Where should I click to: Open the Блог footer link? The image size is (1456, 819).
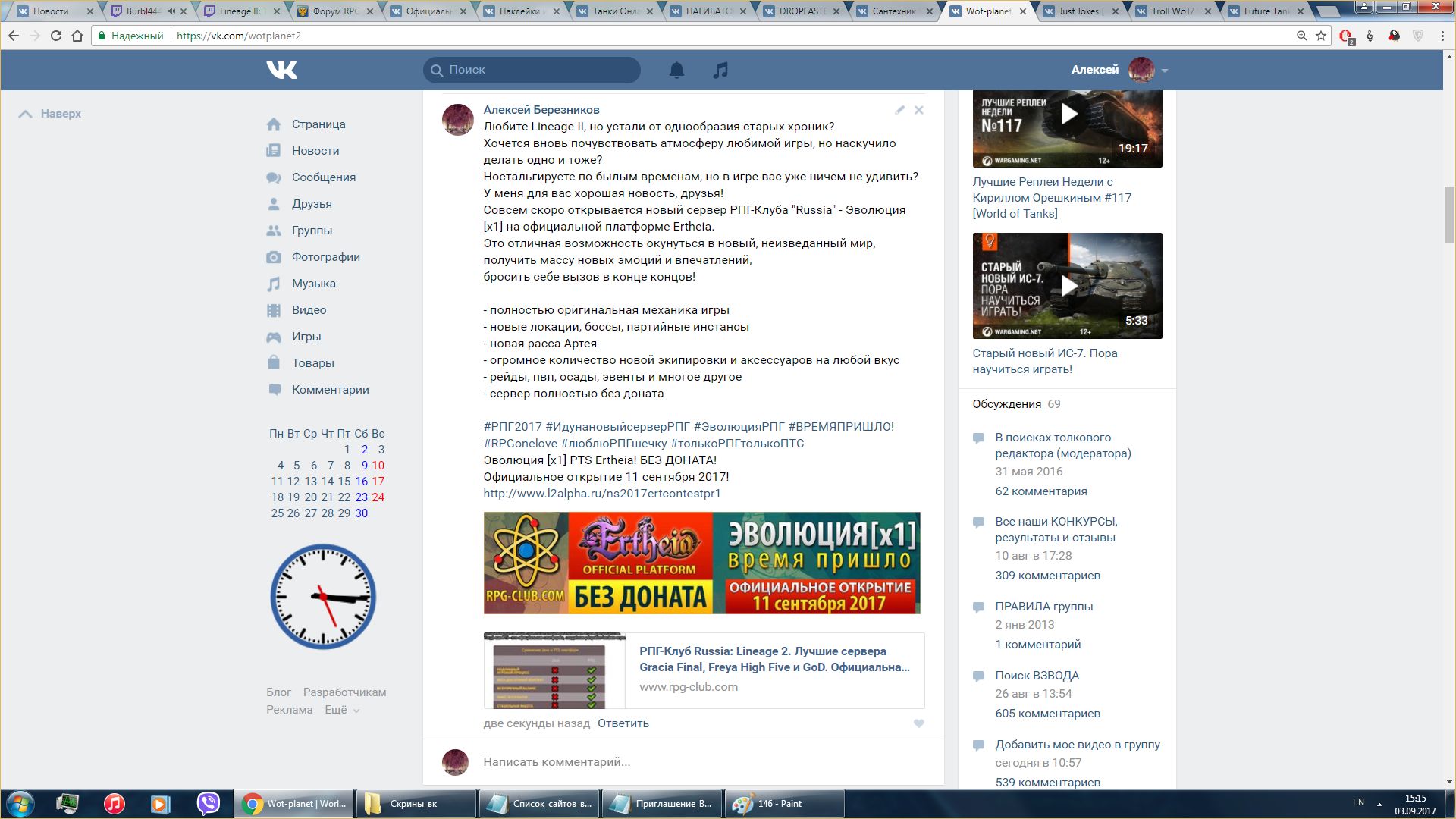279,692
